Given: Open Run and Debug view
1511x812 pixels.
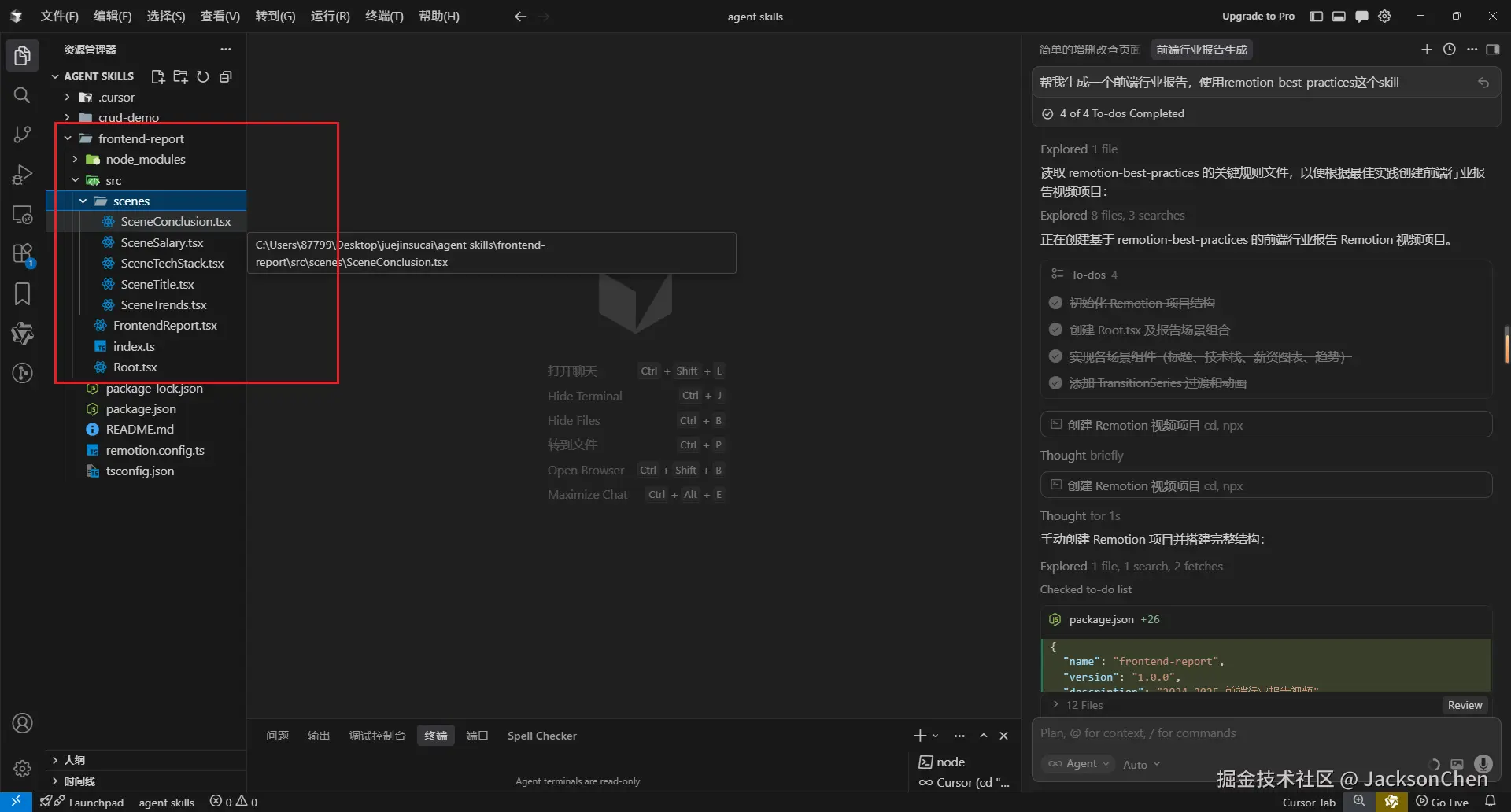Looking at the screenshot, I should 22,175.
